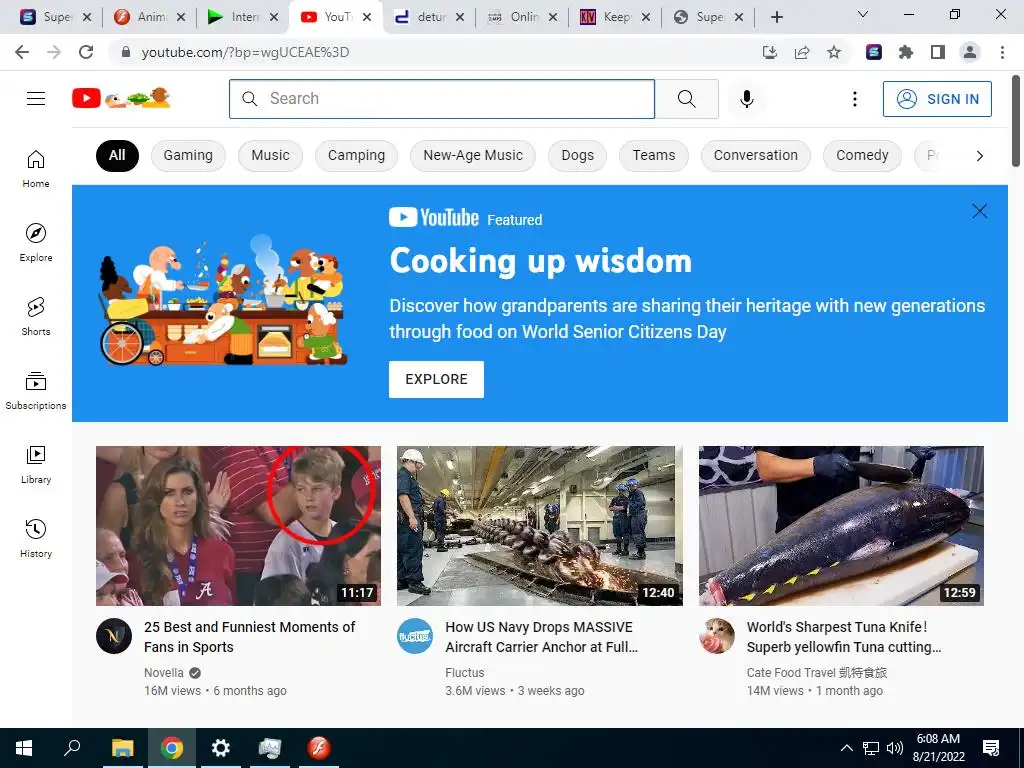This screenshot has height=768, width=1024.
Task: Click the EXPLORE button on the banner
Action: pyautogui.click(x=436, y=379)
